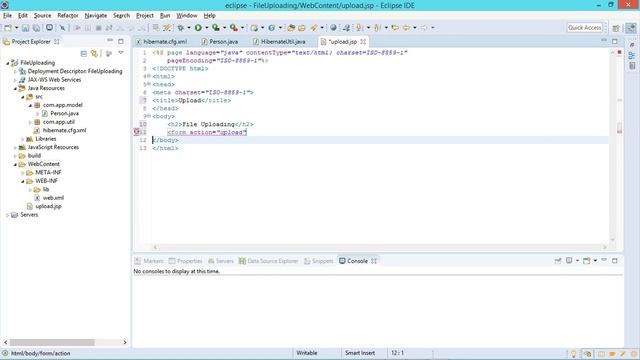Screen dimensions: 640x360
Task: Click Collapse All in Project Explorer
Action: tap(84, 53)
